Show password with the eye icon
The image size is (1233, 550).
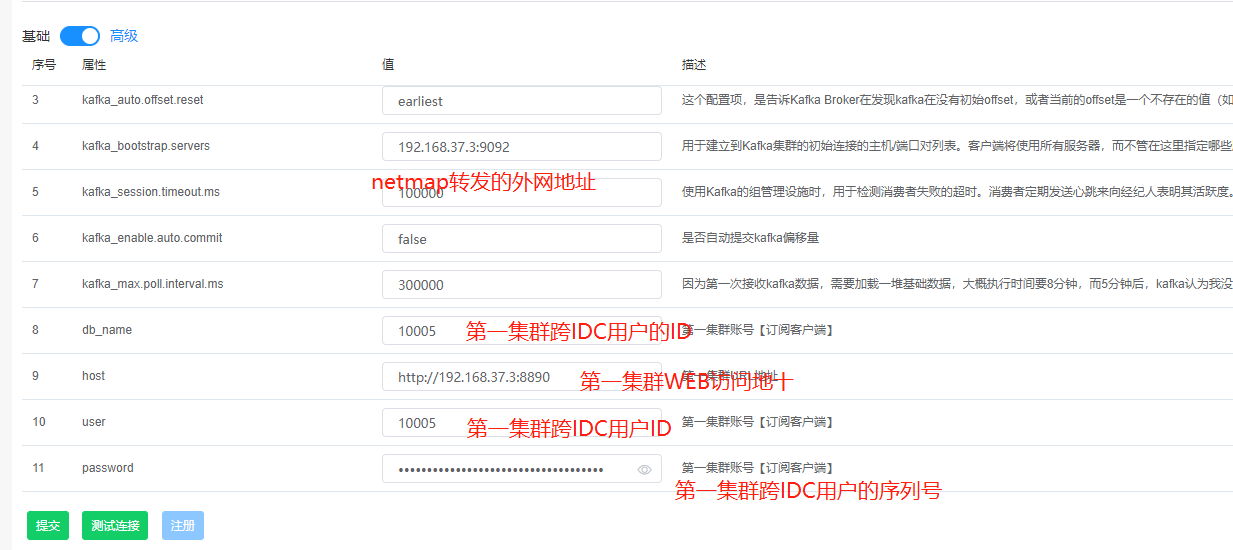pyautogui.click(x=645, y=469)
